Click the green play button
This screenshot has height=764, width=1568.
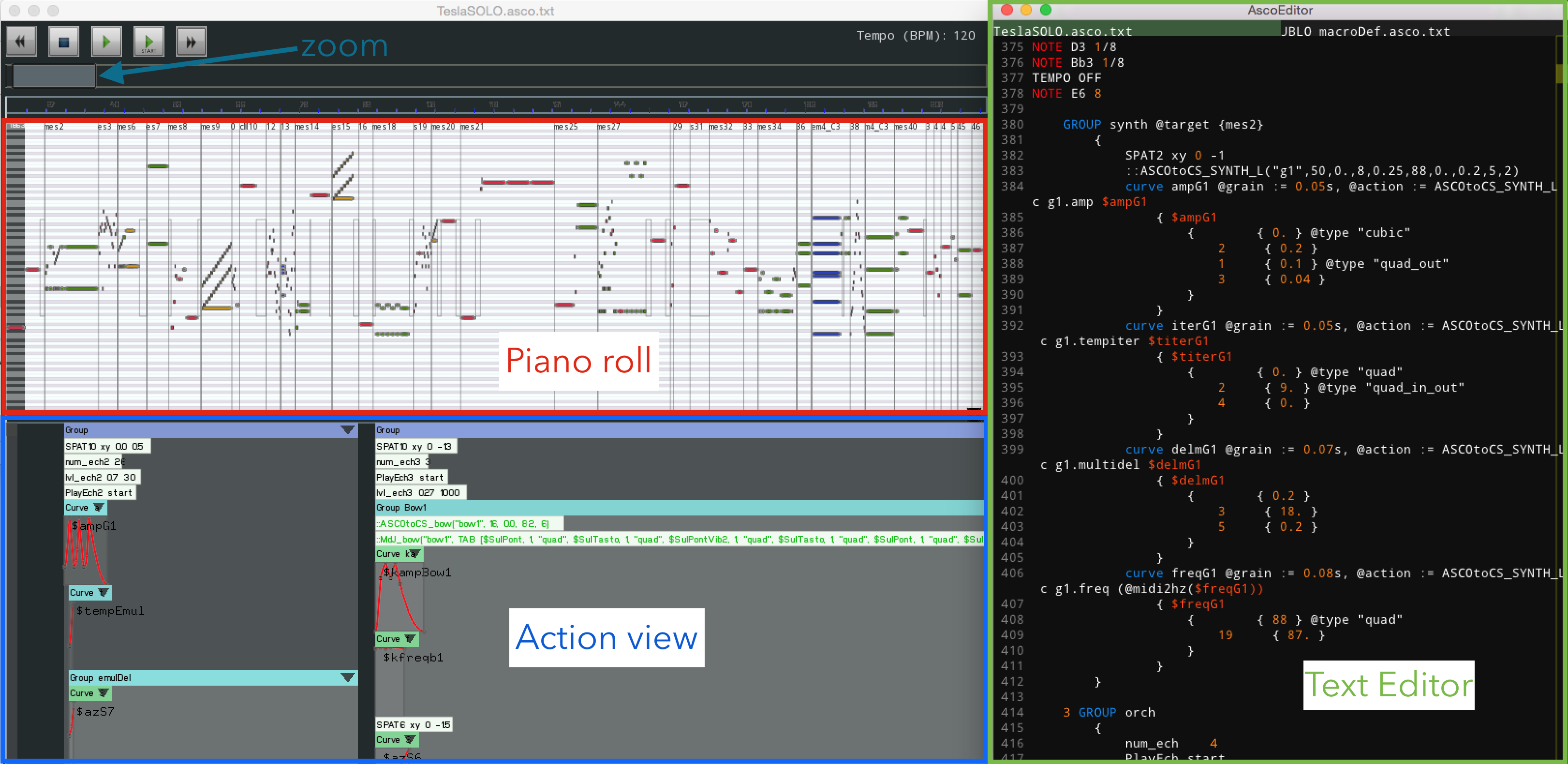point(106,42)
